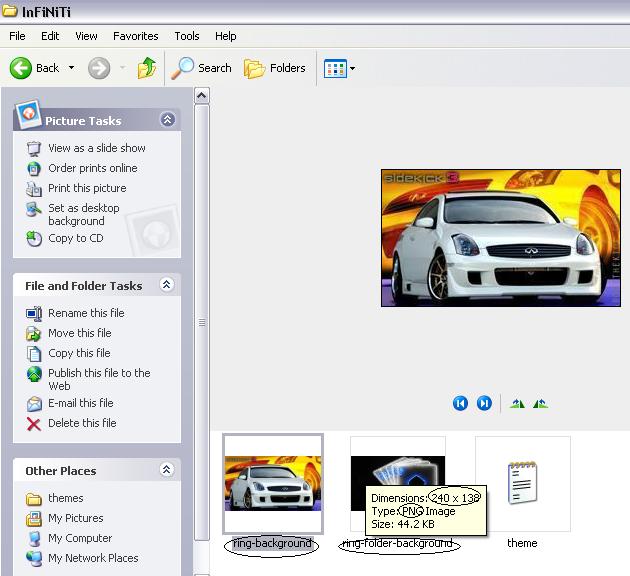Open the Edit menu
630x576 pixels.
tap(50, 36)
